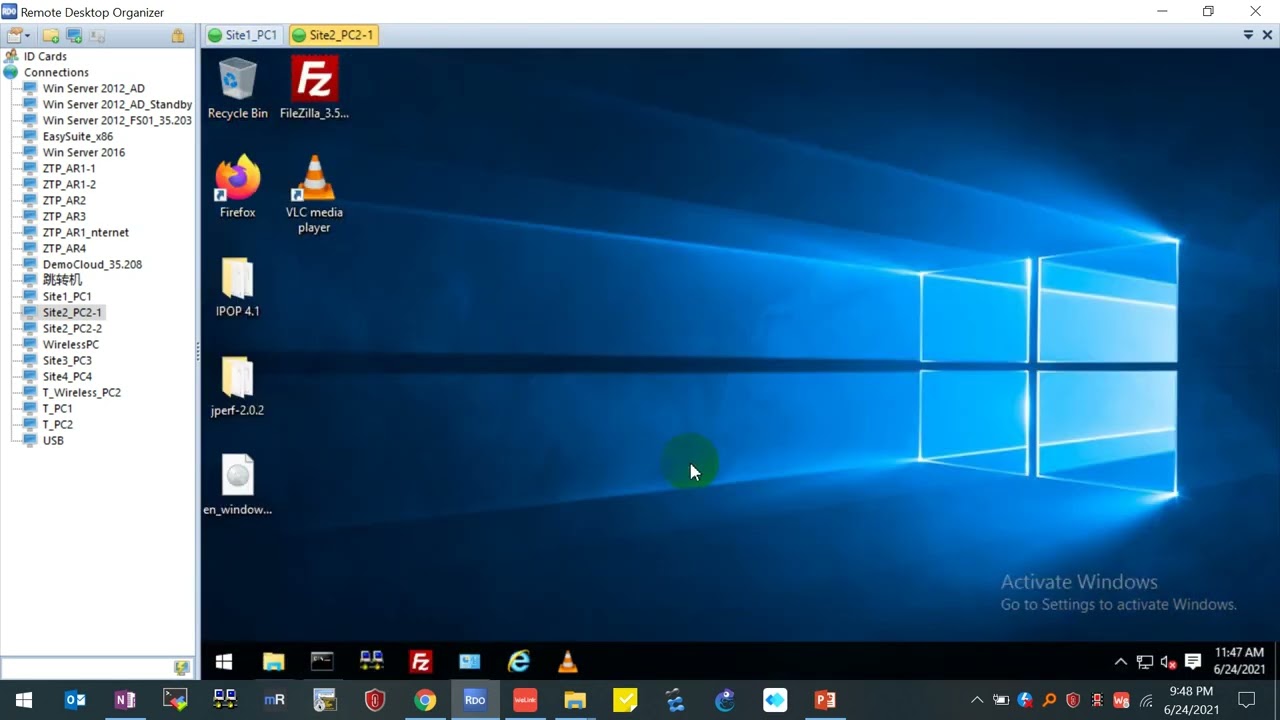This screenshot has height=720, width=1280.
Task: Open Internet Explorer in remote taskbar
Action: tap(518, 661)
